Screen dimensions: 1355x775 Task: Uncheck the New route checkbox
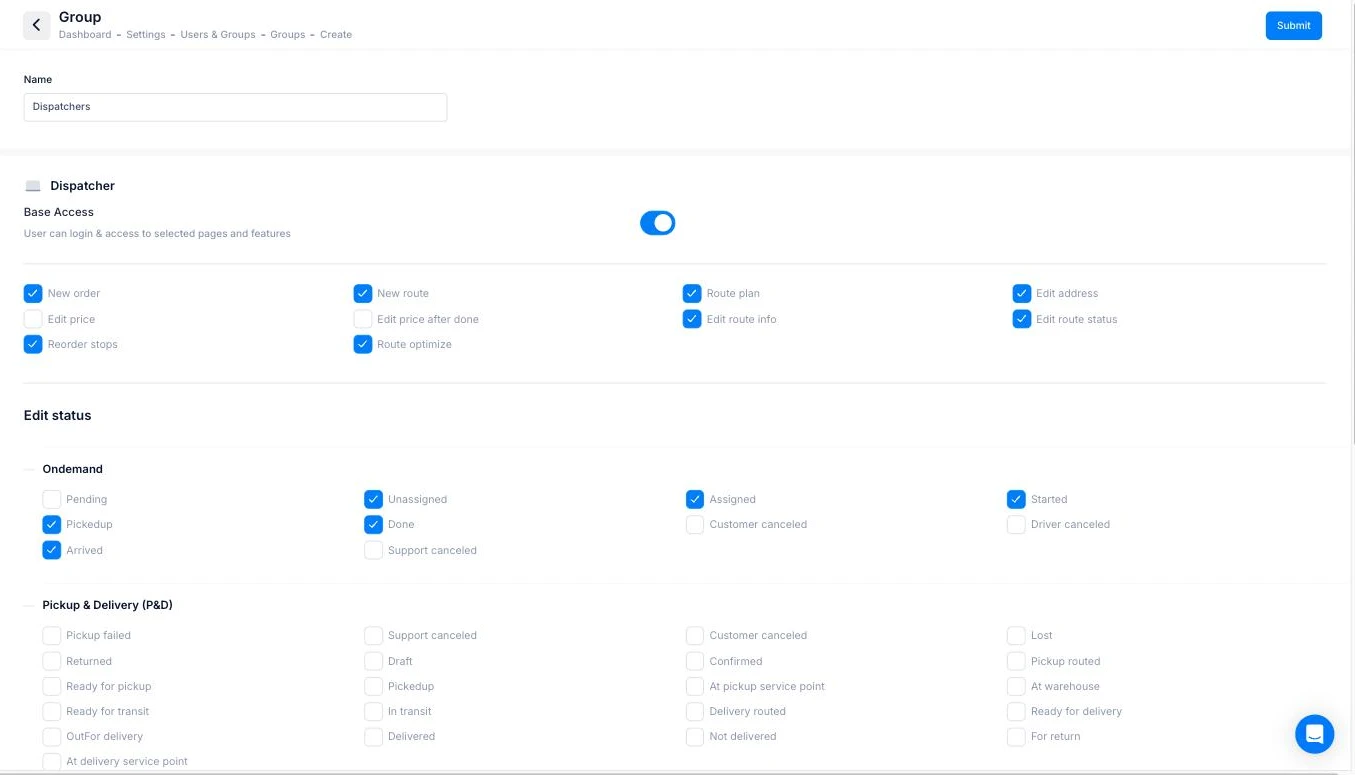tap(363, 293)
